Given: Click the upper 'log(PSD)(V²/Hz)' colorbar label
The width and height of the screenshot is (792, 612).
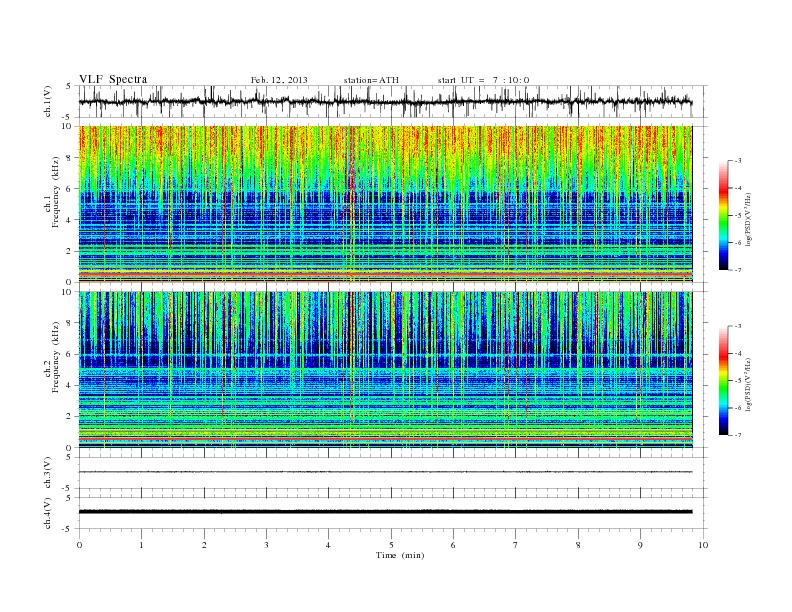Looking at the screenshot, I should tap(750, 218).
